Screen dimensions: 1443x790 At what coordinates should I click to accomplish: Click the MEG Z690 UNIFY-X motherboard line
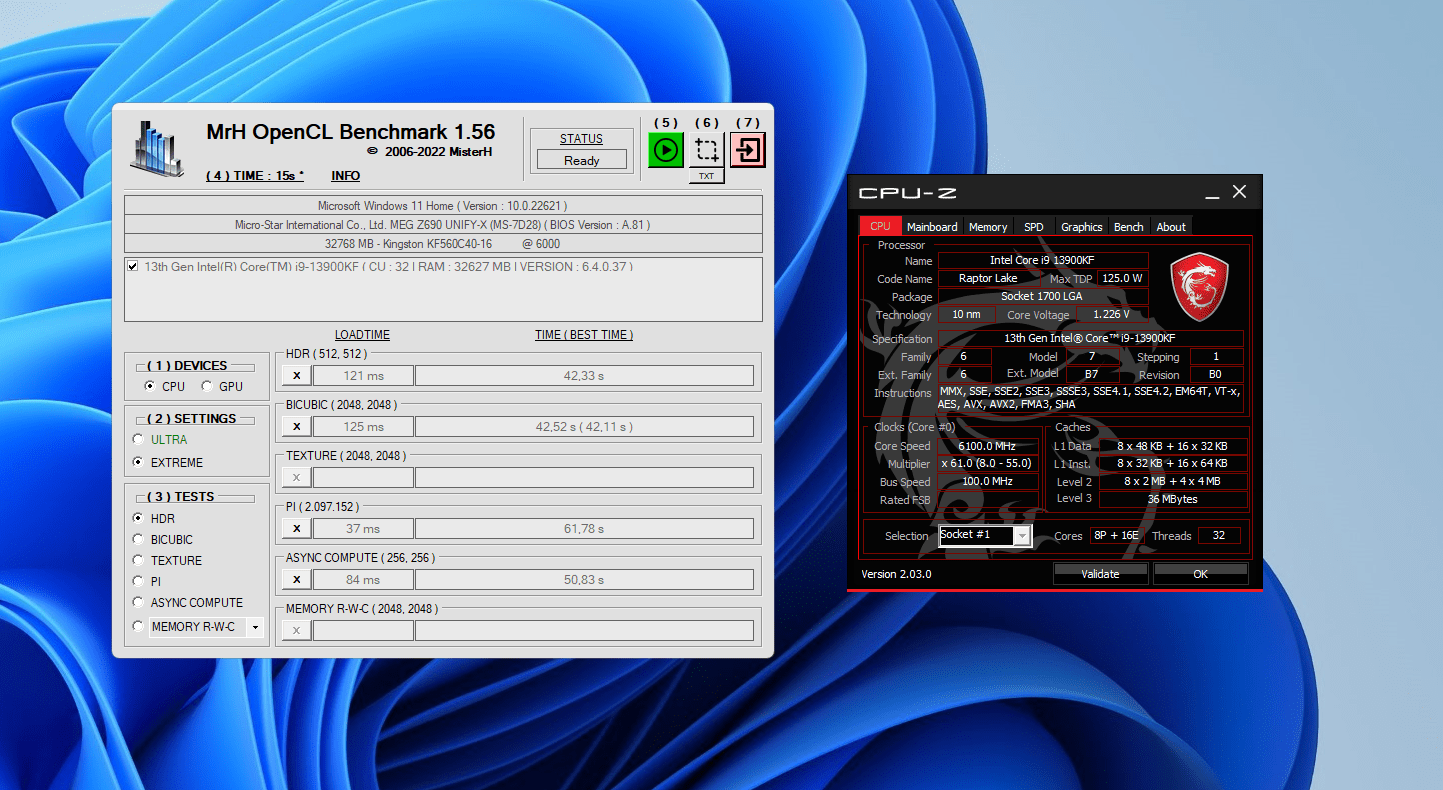(442, 224)
